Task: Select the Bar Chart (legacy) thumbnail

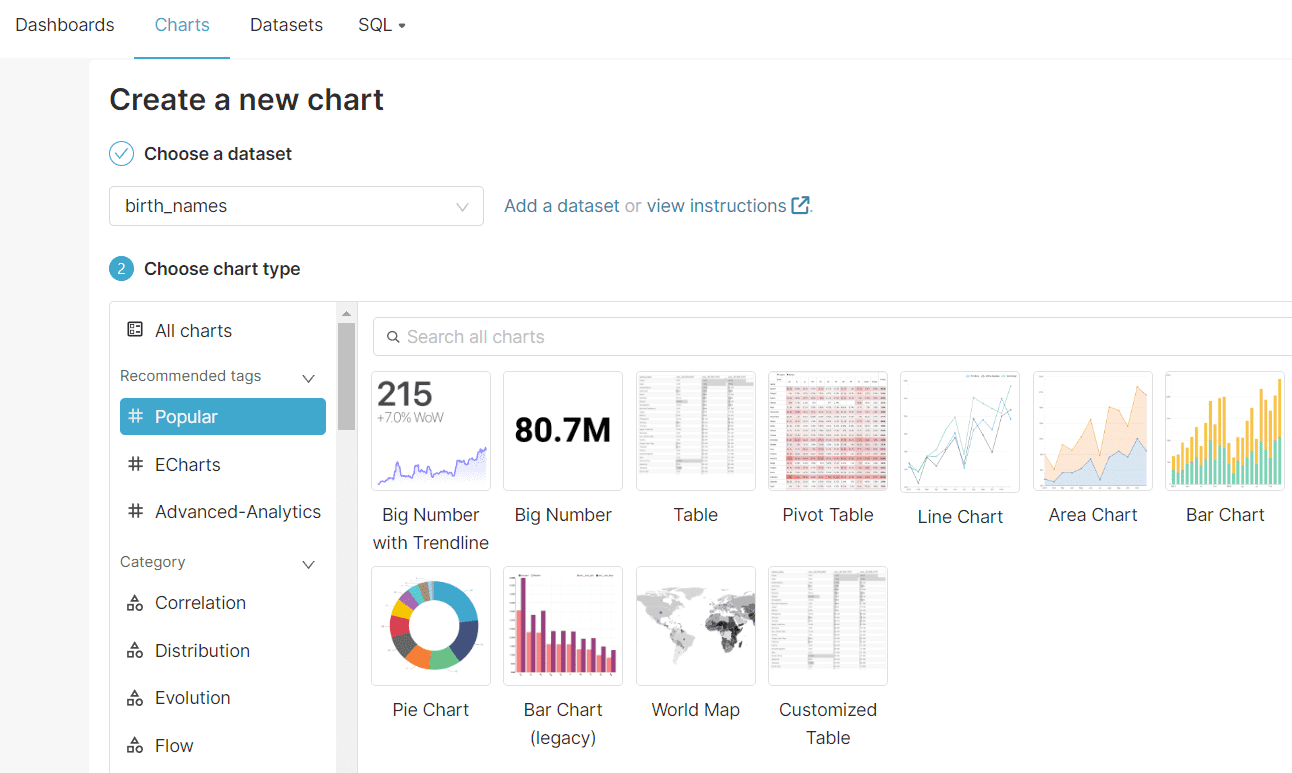Action: pyautogui.click(x=563, y=626)
